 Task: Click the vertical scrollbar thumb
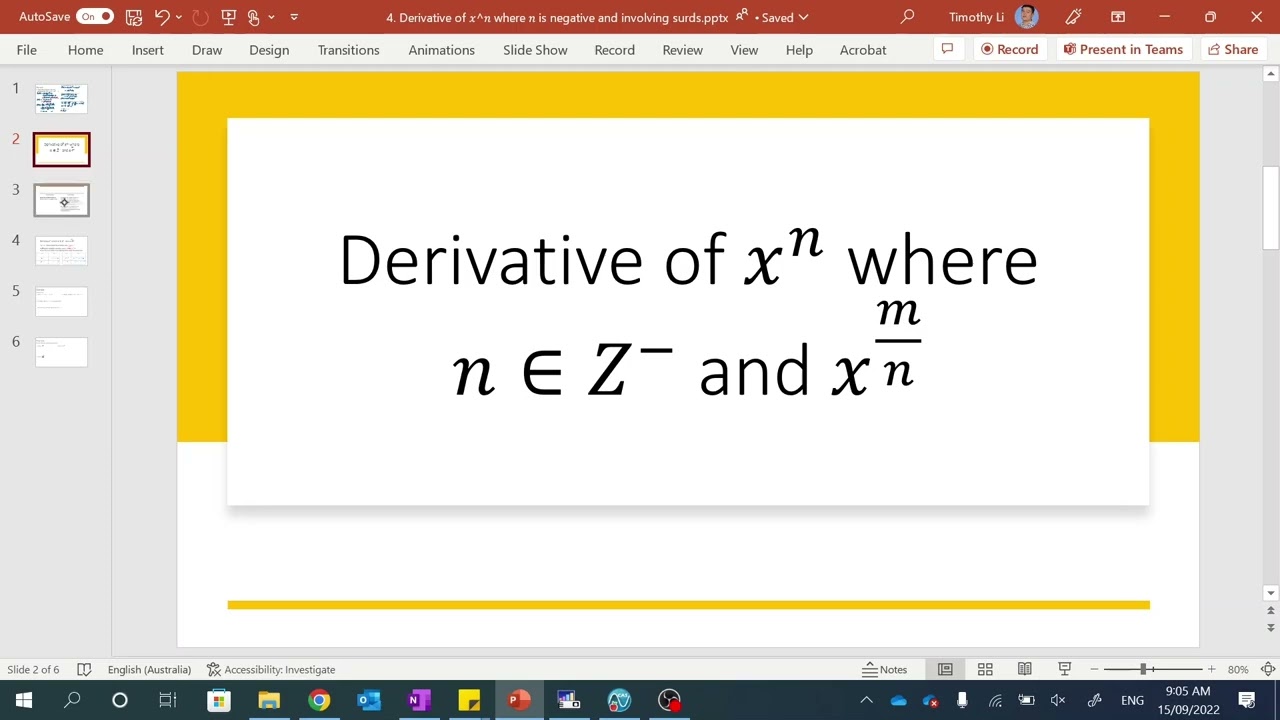pos(1271,208)
